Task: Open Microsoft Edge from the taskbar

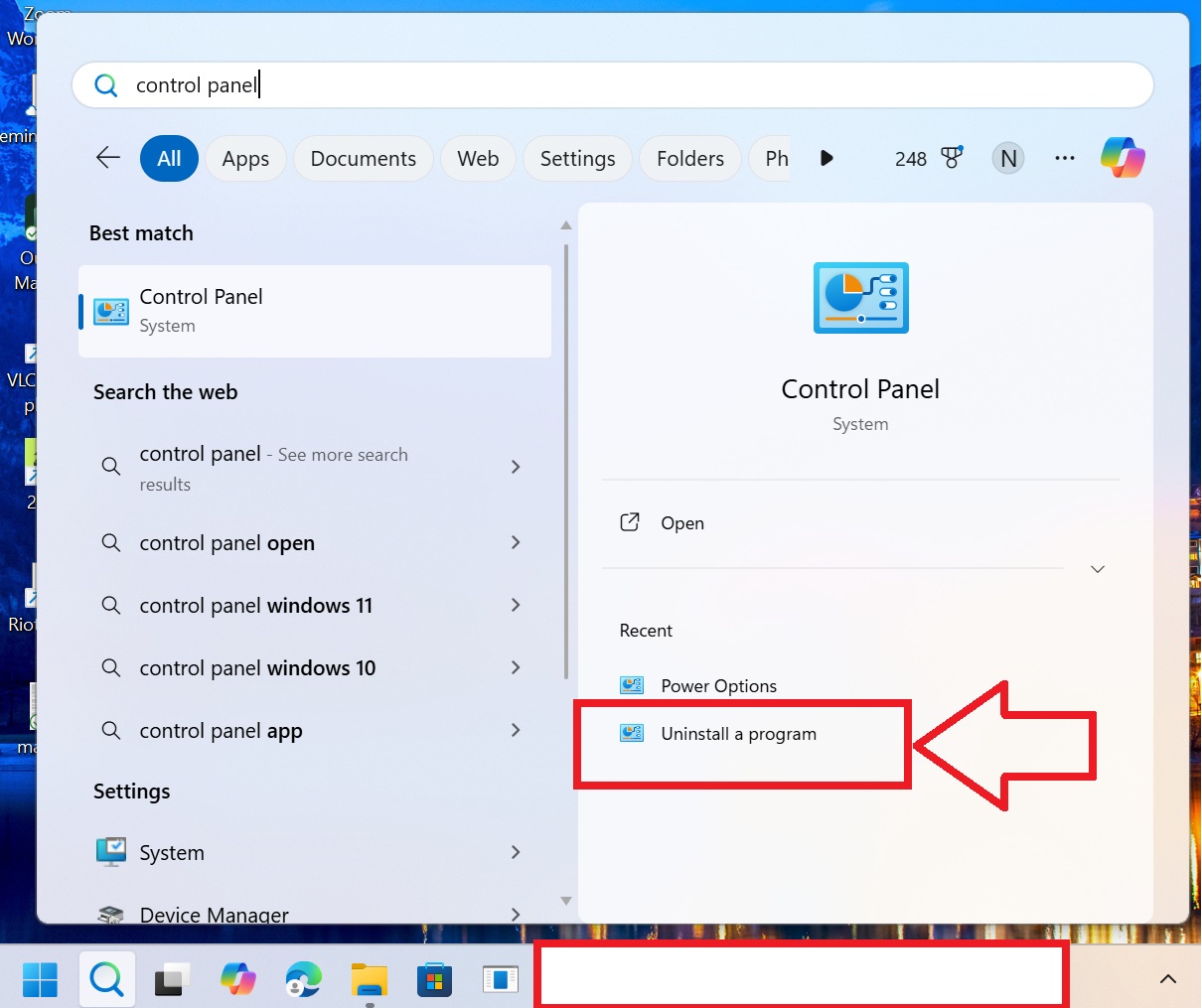Action: [303, 980]
